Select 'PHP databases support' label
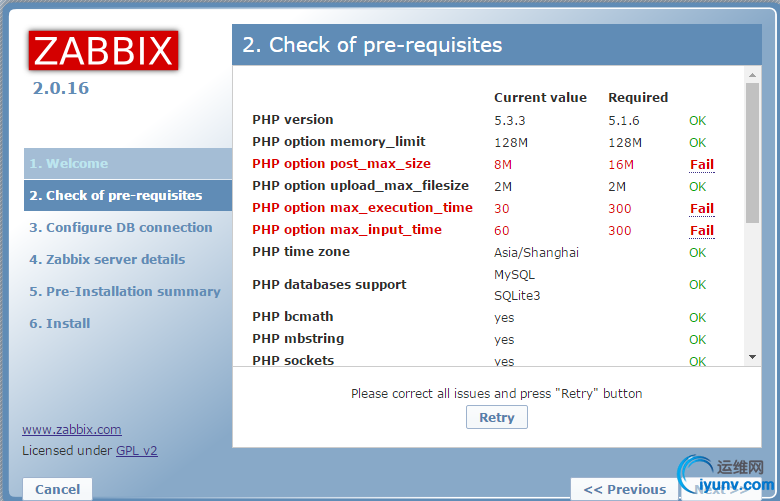780x501 pixels. (x=329, y=285)
